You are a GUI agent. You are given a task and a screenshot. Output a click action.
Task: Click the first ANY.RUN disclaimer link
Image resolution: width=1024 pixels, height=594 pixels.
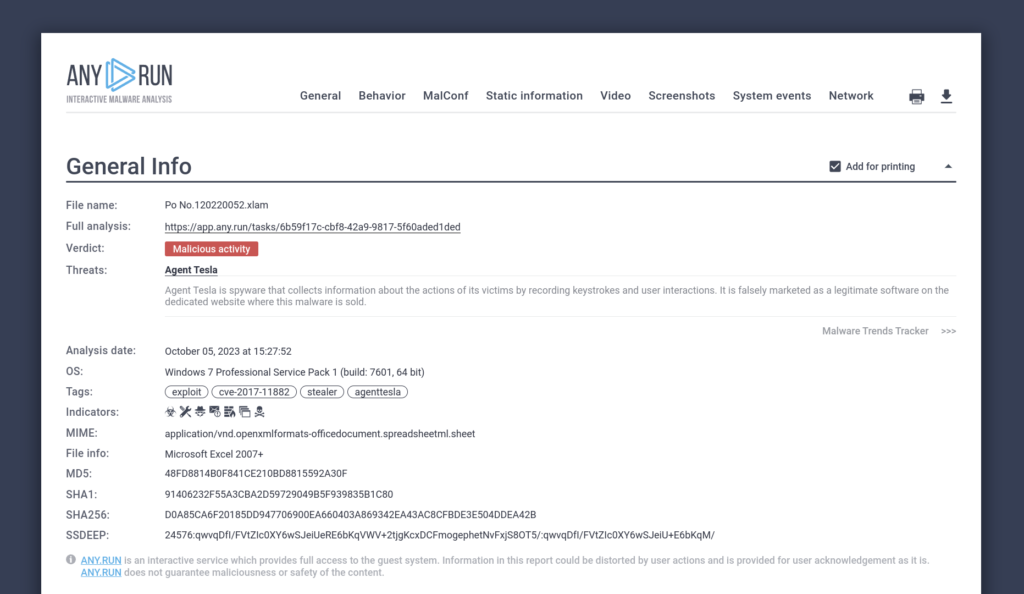coord(101,561)
